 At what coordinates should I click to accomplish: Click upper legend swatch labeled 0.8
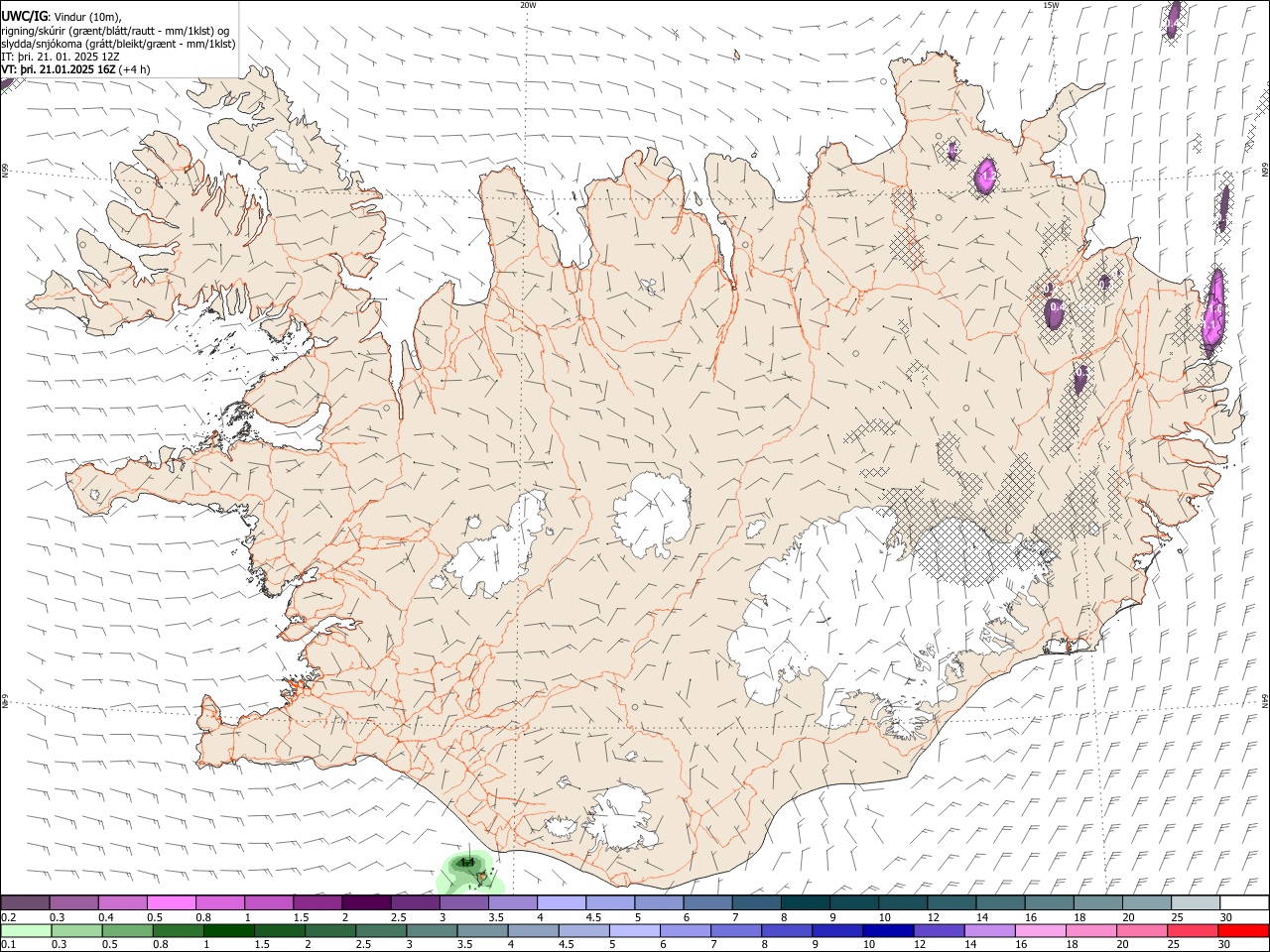[220, 902]
